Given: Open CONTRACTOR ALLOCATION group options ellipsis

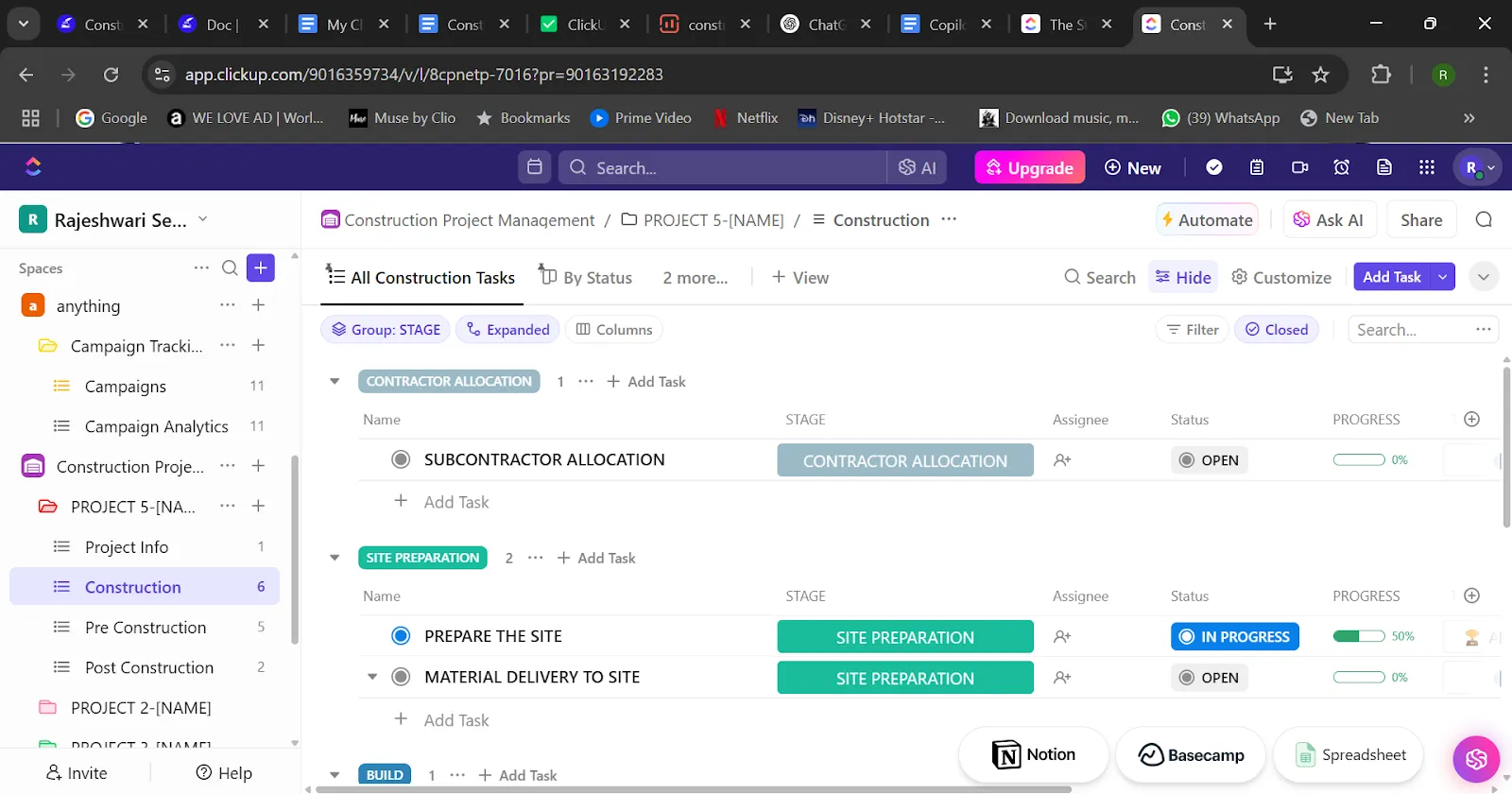Looking at the screenshot, I should pyautogui.click(x=586, y=381).
